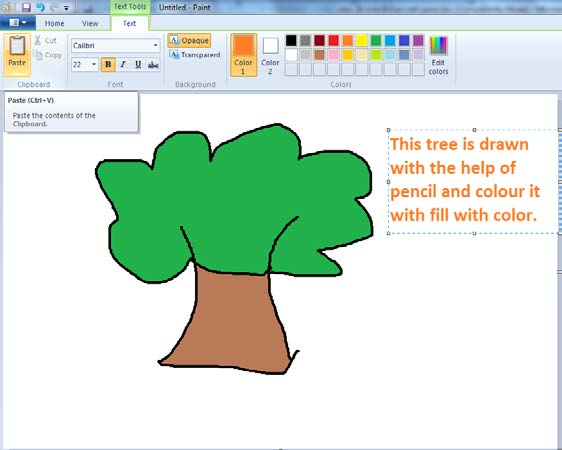Pick the light turquoise color swatch

[390, 55]
